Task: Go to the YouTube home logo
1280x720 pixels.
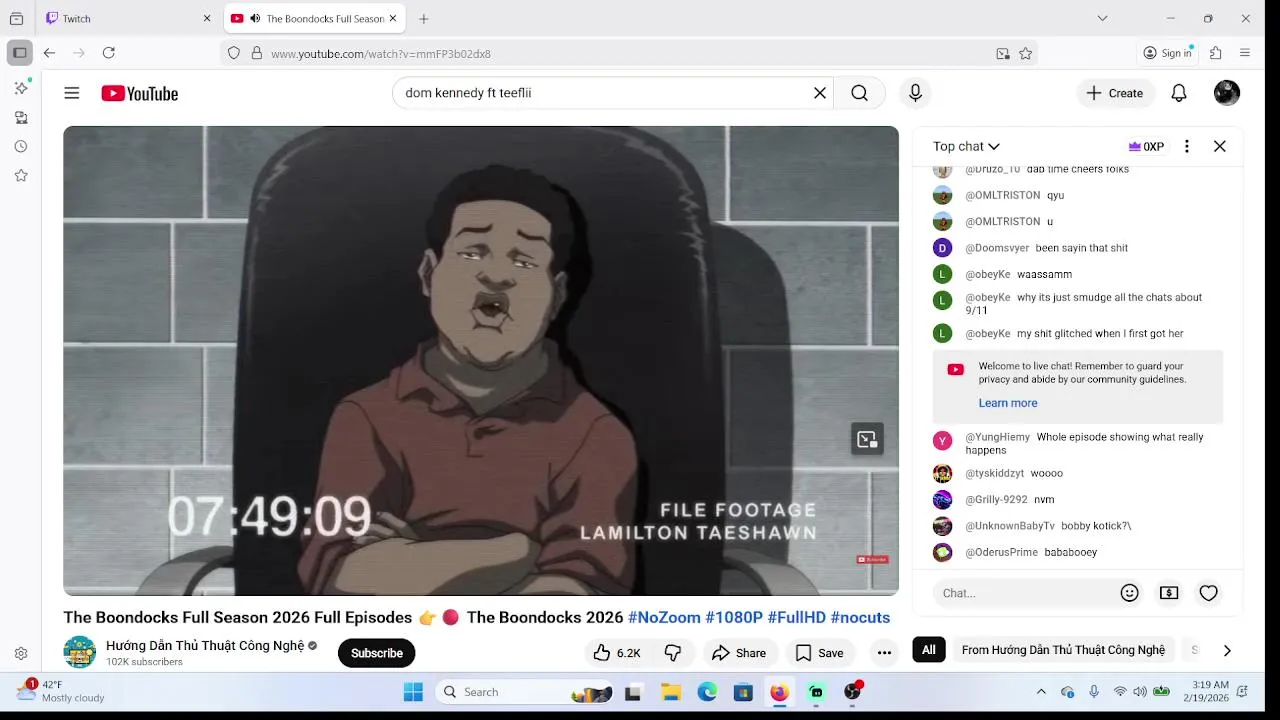Action: (139, 93)
